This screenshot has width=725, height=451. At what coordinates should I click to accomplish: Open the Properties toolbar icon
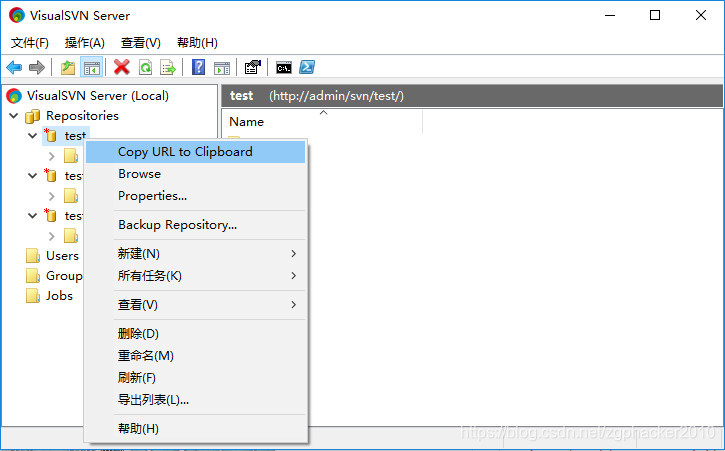click(x=252, y=68)
